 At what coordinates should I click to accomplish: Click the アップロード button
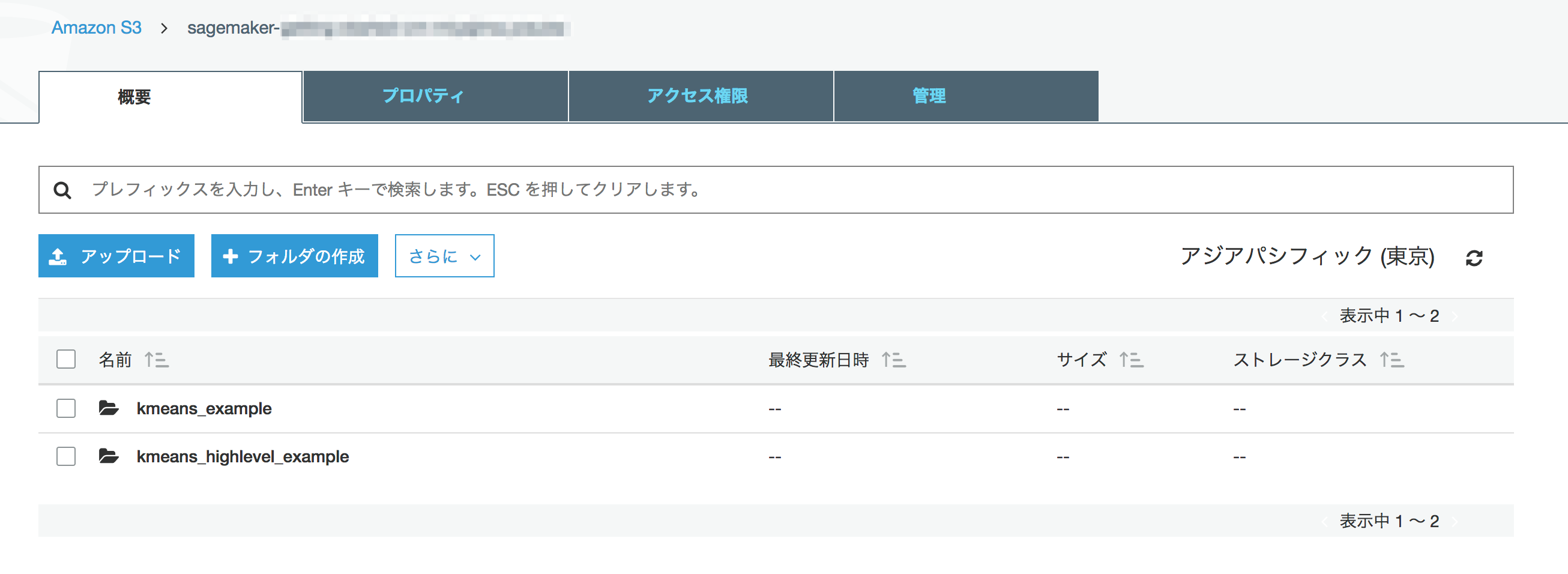click(x=116, y=256)
